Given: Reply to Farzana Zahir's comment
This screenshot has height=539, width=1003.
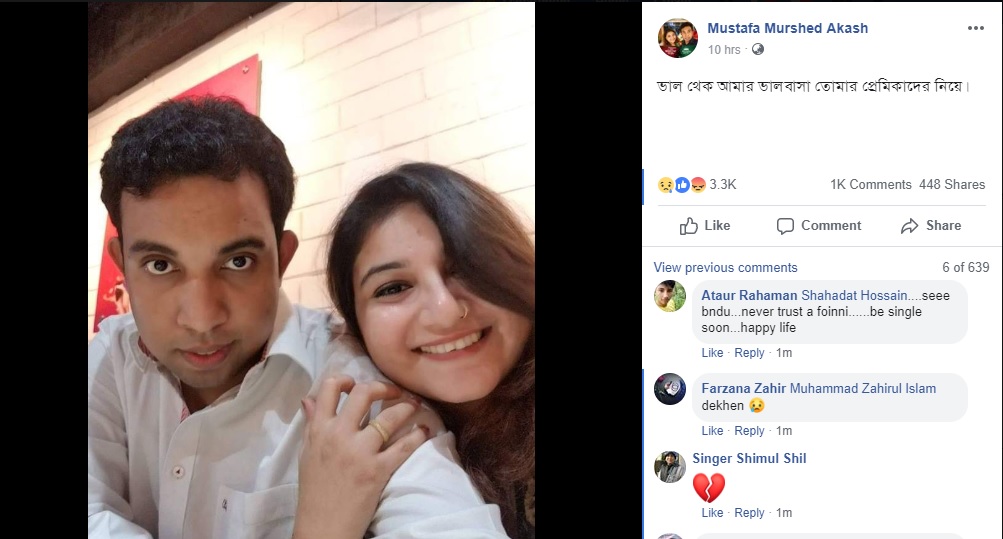Looking at the screenshot, I should click(749, 431).
